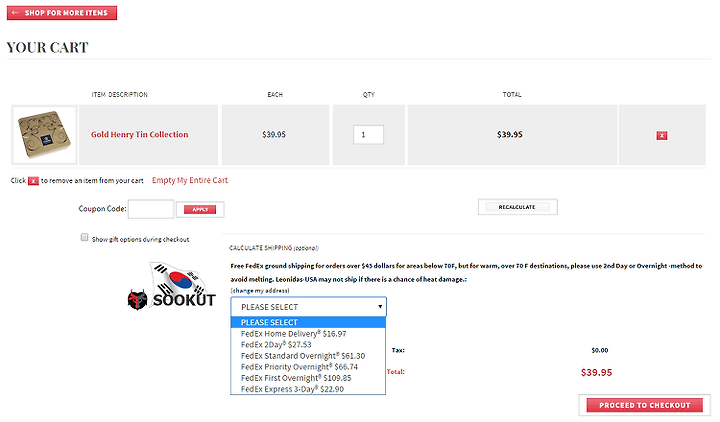Screen dimensions: 720x422
Task: Click Shop For More Items button
Action: [62, 13]
